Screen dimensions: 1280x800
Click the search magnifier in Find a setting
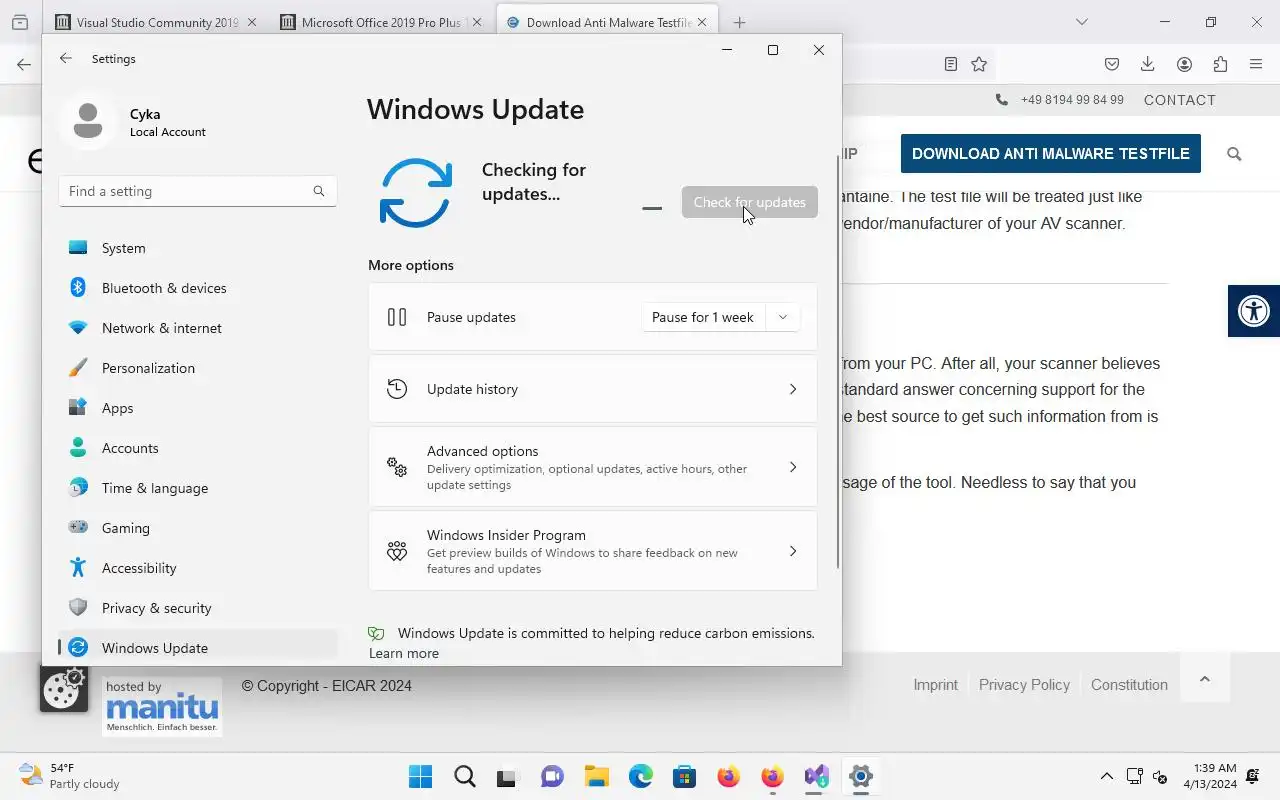[x=319, y=191]
